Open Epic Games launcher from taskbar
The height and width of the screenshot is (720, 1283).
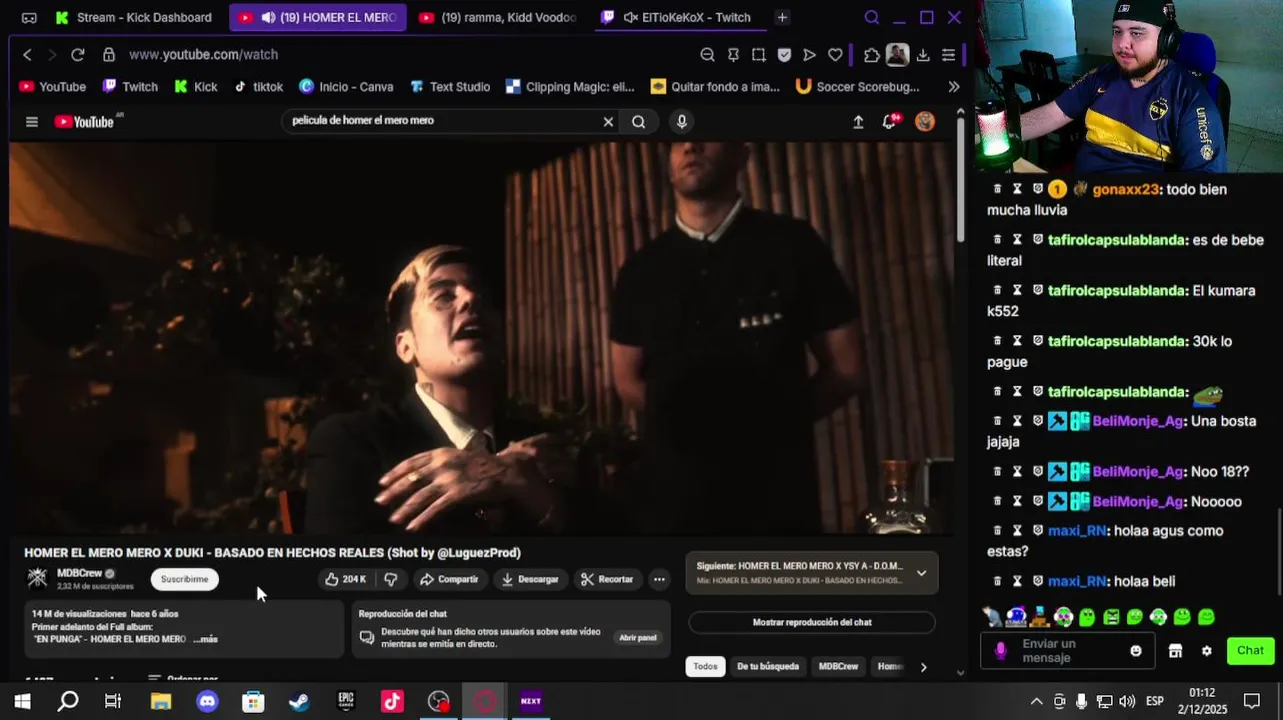346,702
